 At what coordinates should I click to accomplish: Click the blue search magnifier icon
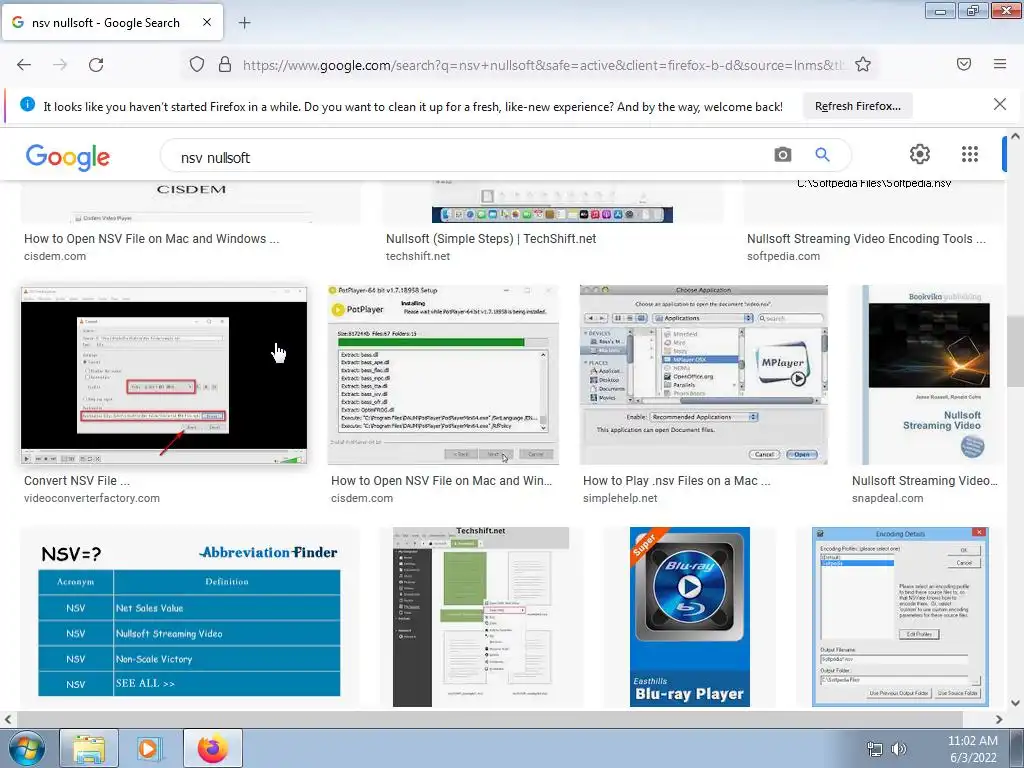822,155
